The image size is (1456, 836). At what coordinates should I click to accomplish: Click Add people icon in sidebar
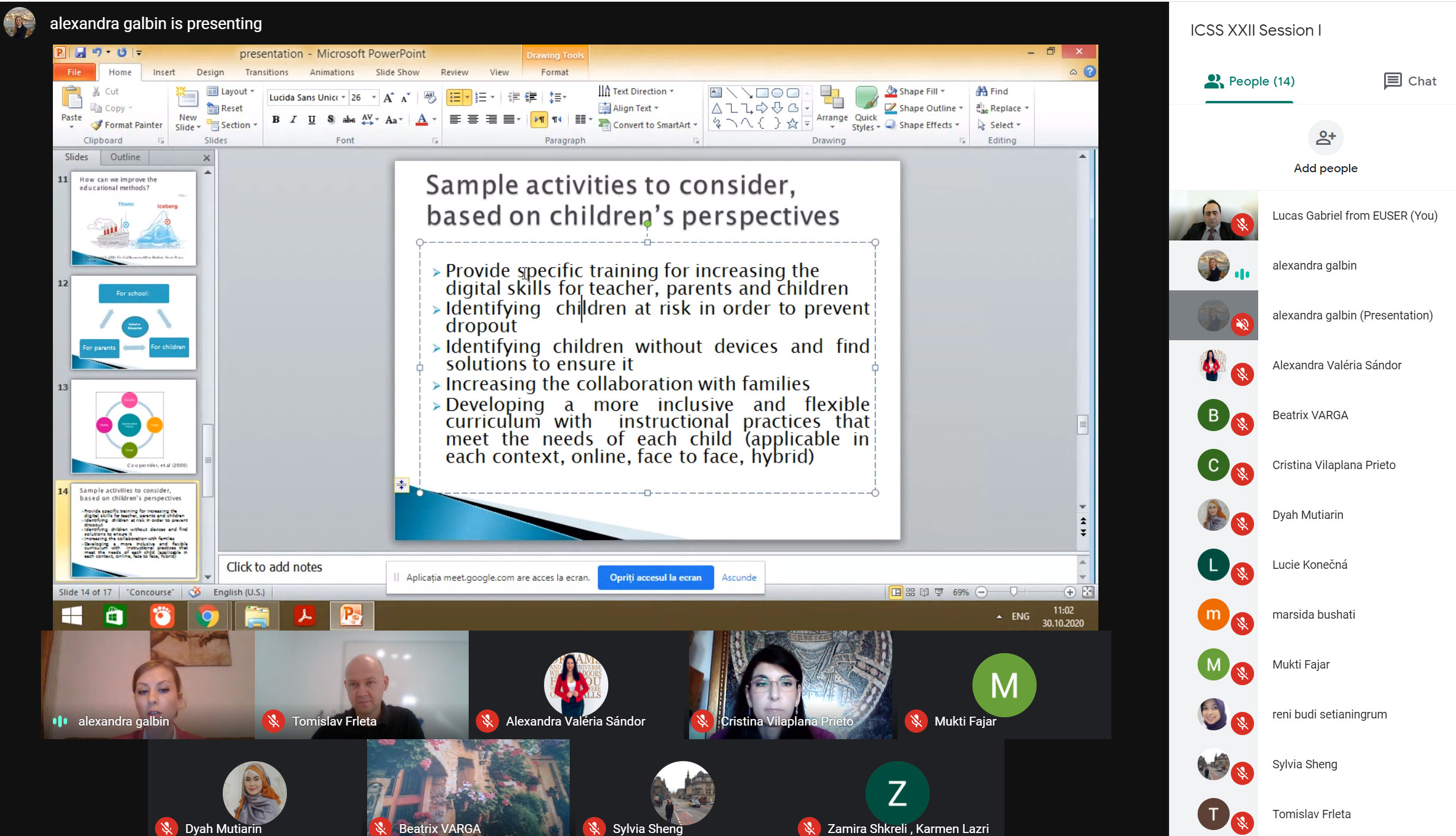1325,138
